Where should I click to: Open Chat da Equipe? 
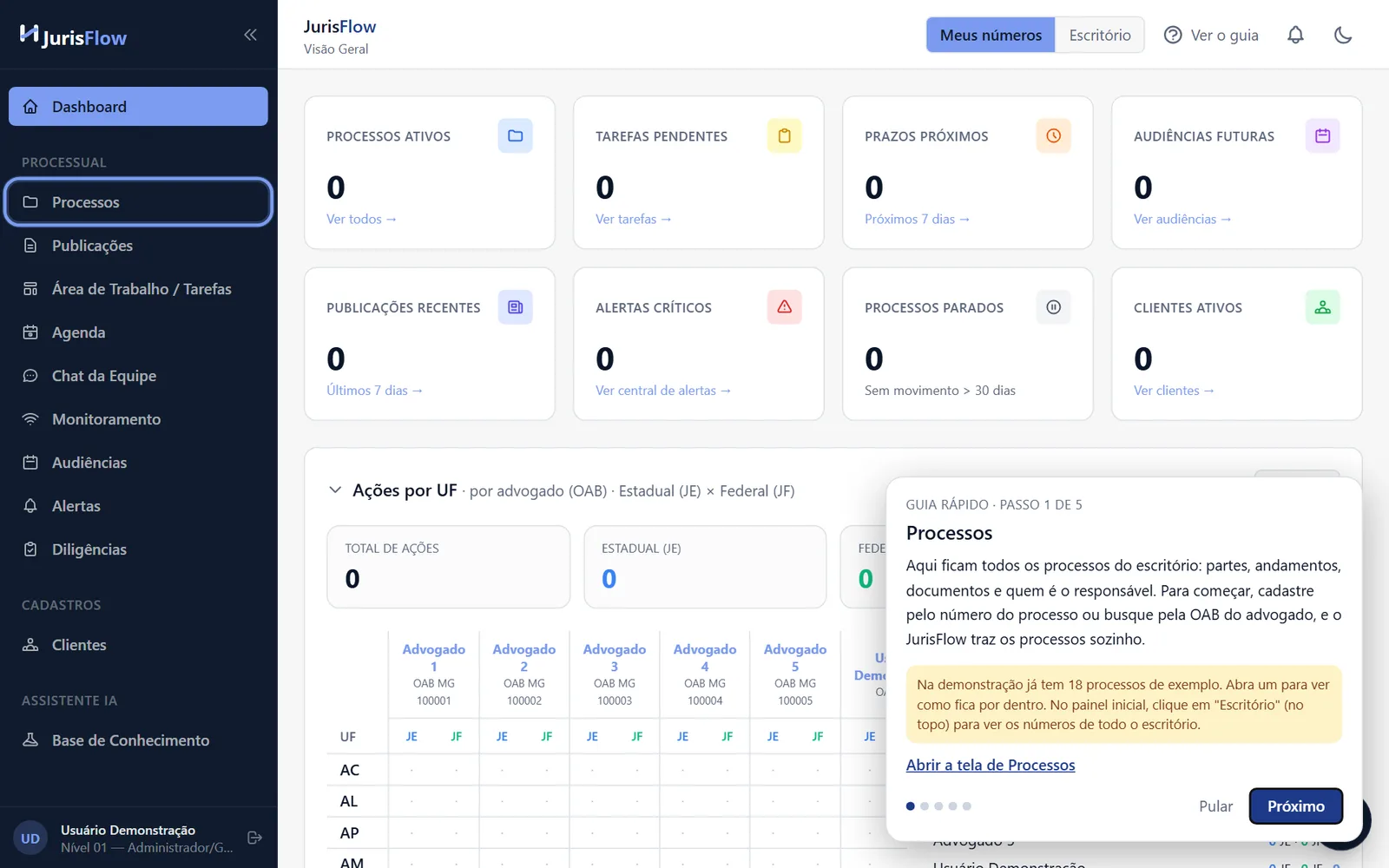(138, 375)
